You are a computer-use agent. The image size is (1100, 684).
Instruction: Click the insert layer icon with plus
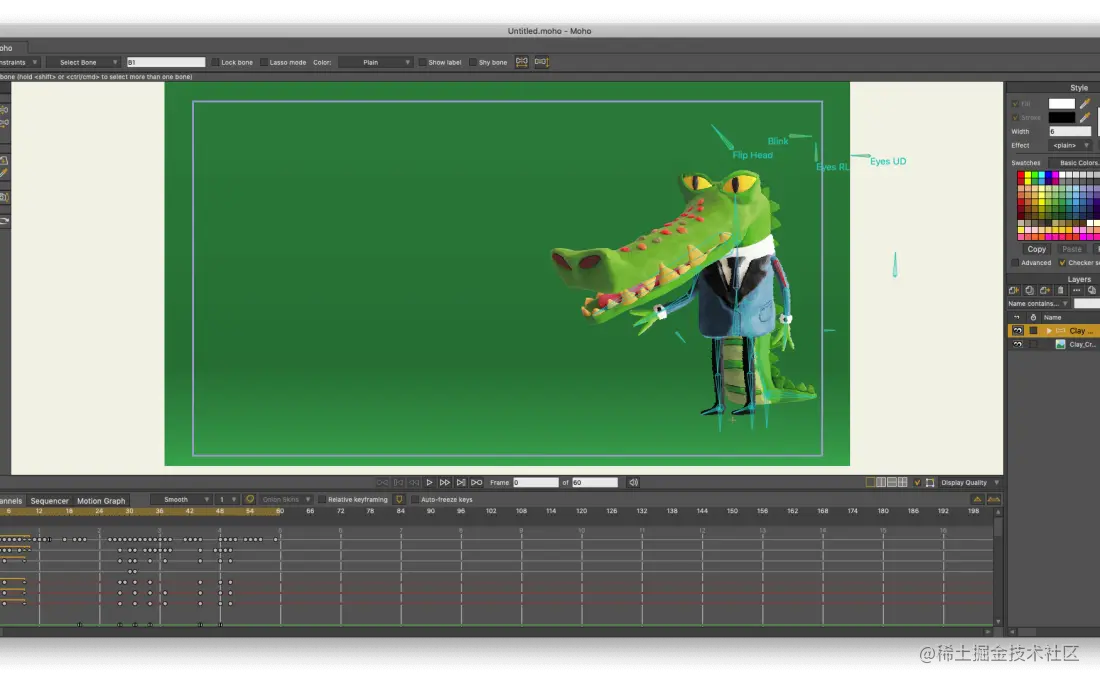coord(1045,290)
